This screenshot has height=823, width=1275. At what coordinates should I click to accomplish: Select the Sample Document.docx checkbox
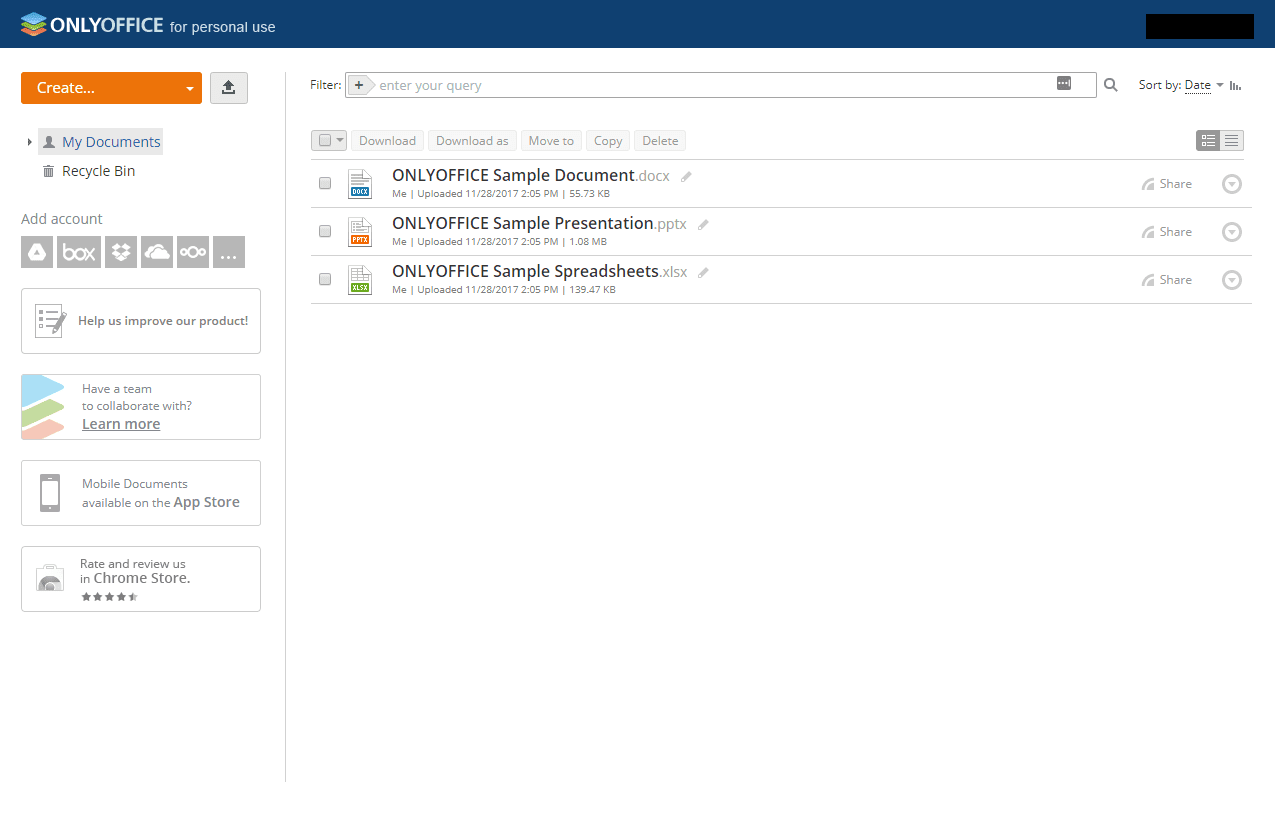point(325,183)
